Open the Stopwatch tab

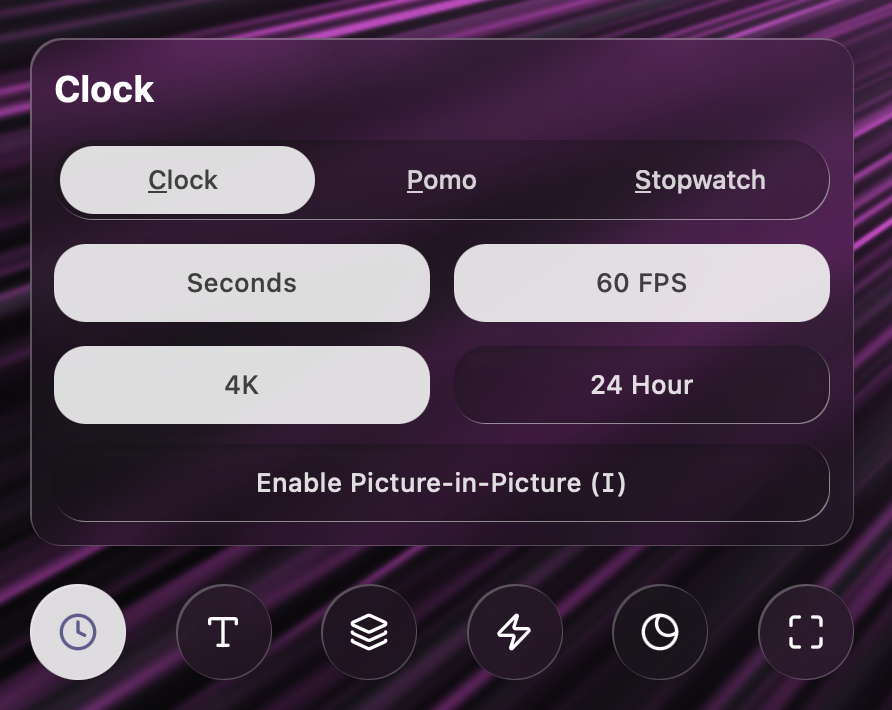[699, 180]
